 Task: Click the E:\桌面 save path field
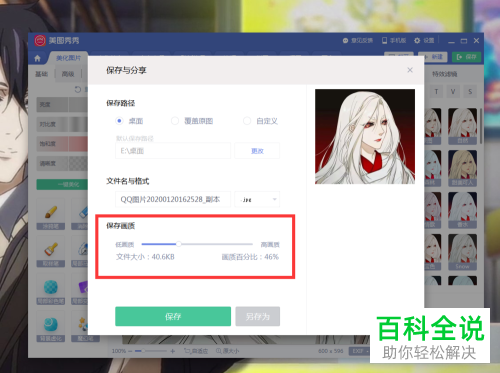tap(173, 151)
